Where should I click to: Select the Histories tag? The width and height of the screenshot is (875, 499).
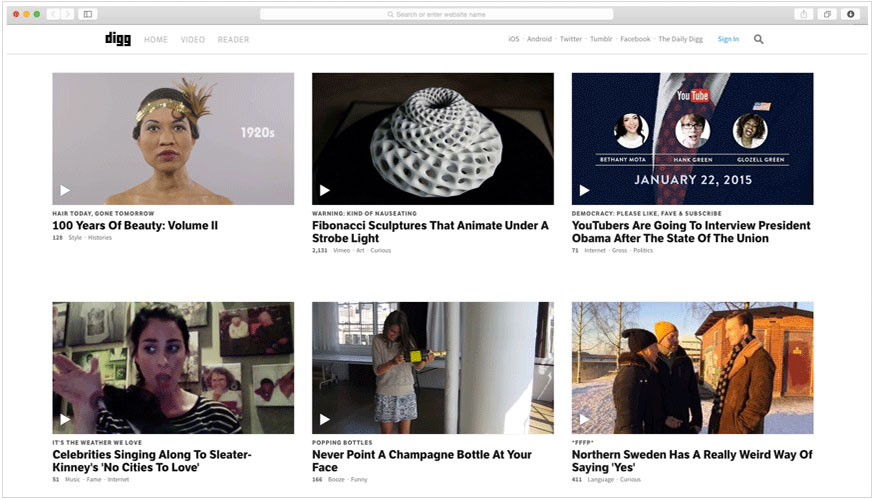pyautogui.click(x=100, y=238)
